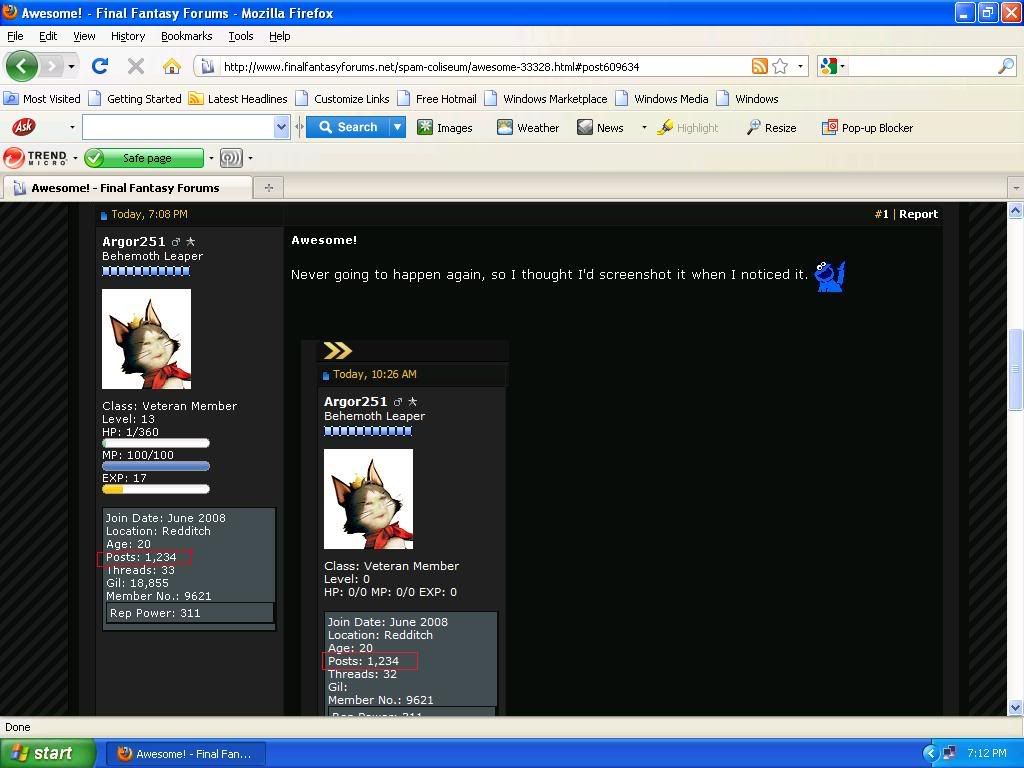Open the Search button dropdown arrow
1024x768 pixels.
point(397,127)
